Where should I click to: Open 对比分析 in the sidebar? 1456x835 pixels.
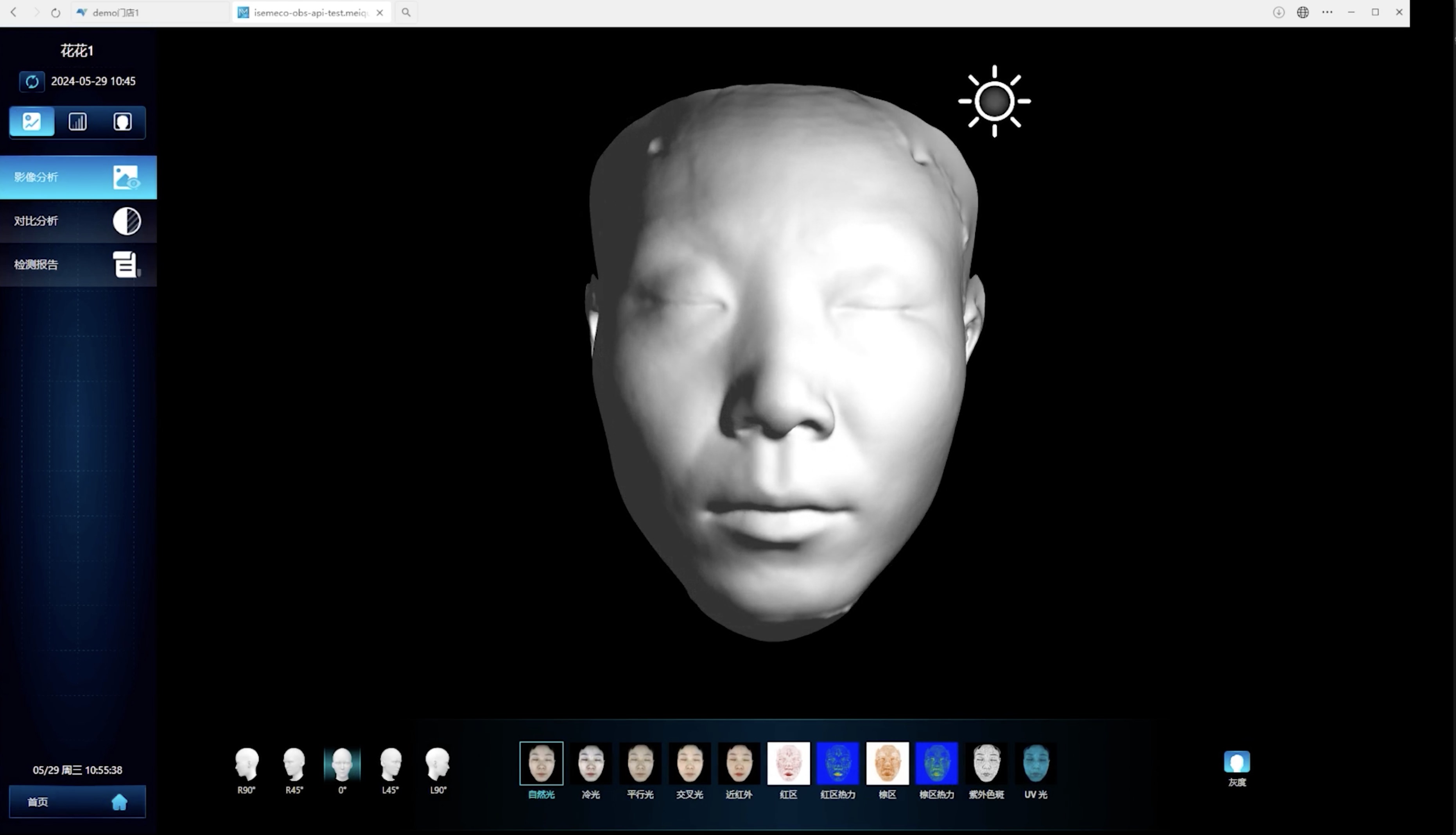[x=78, y=221]
